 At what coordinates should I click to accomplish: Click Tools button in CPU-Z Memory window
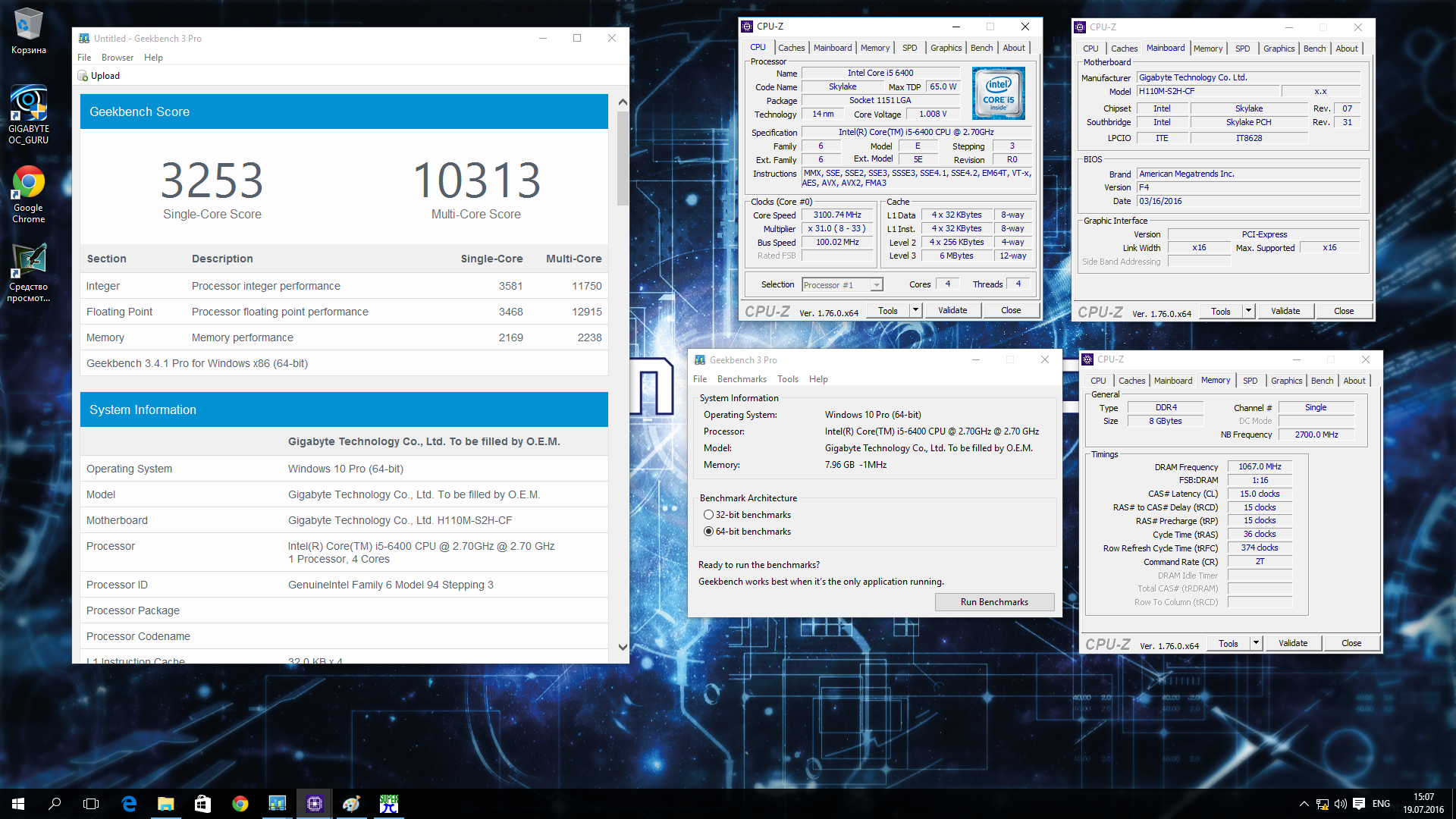tap(1228, 643)
